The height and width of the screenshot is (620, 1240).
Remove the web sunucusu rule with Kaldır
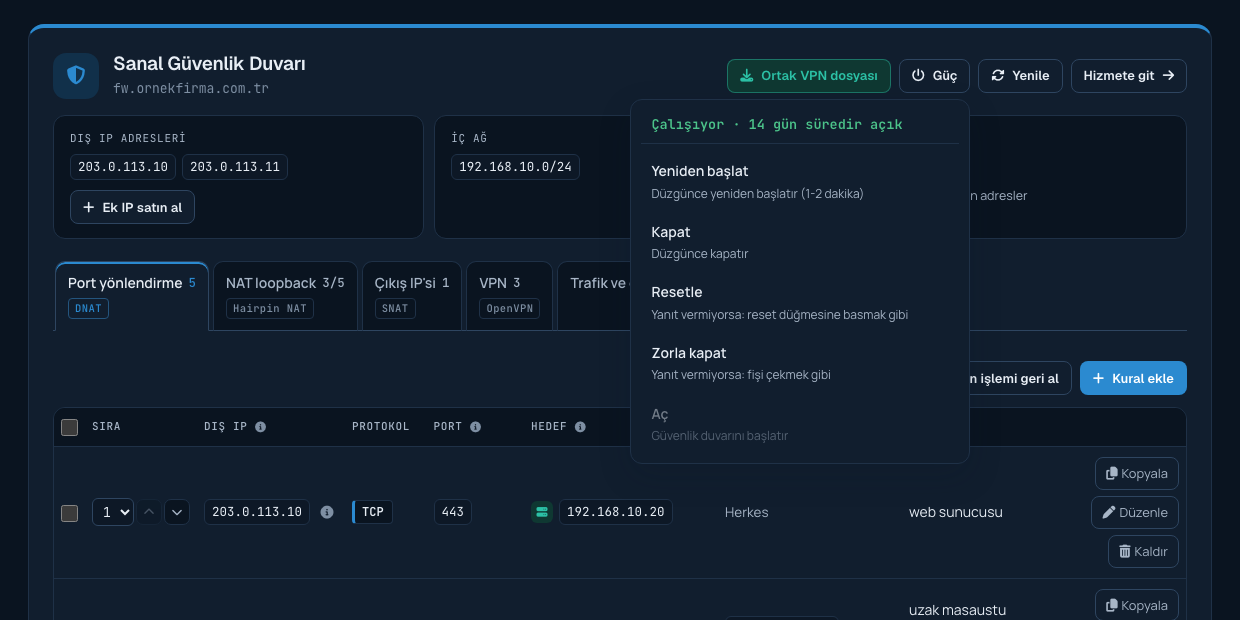click(1143, 551)
